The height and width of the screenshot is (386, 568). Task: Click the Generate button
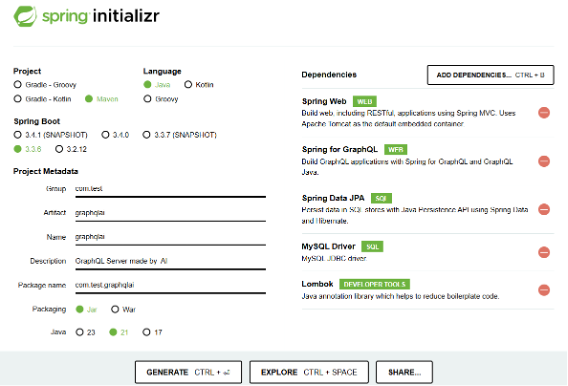click(x=188, y=372)
